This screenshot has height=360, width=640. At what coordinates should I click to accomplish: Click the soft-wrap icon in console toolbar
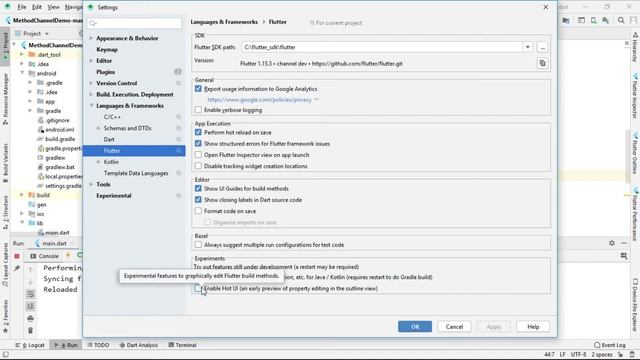[x=31, y=294]
